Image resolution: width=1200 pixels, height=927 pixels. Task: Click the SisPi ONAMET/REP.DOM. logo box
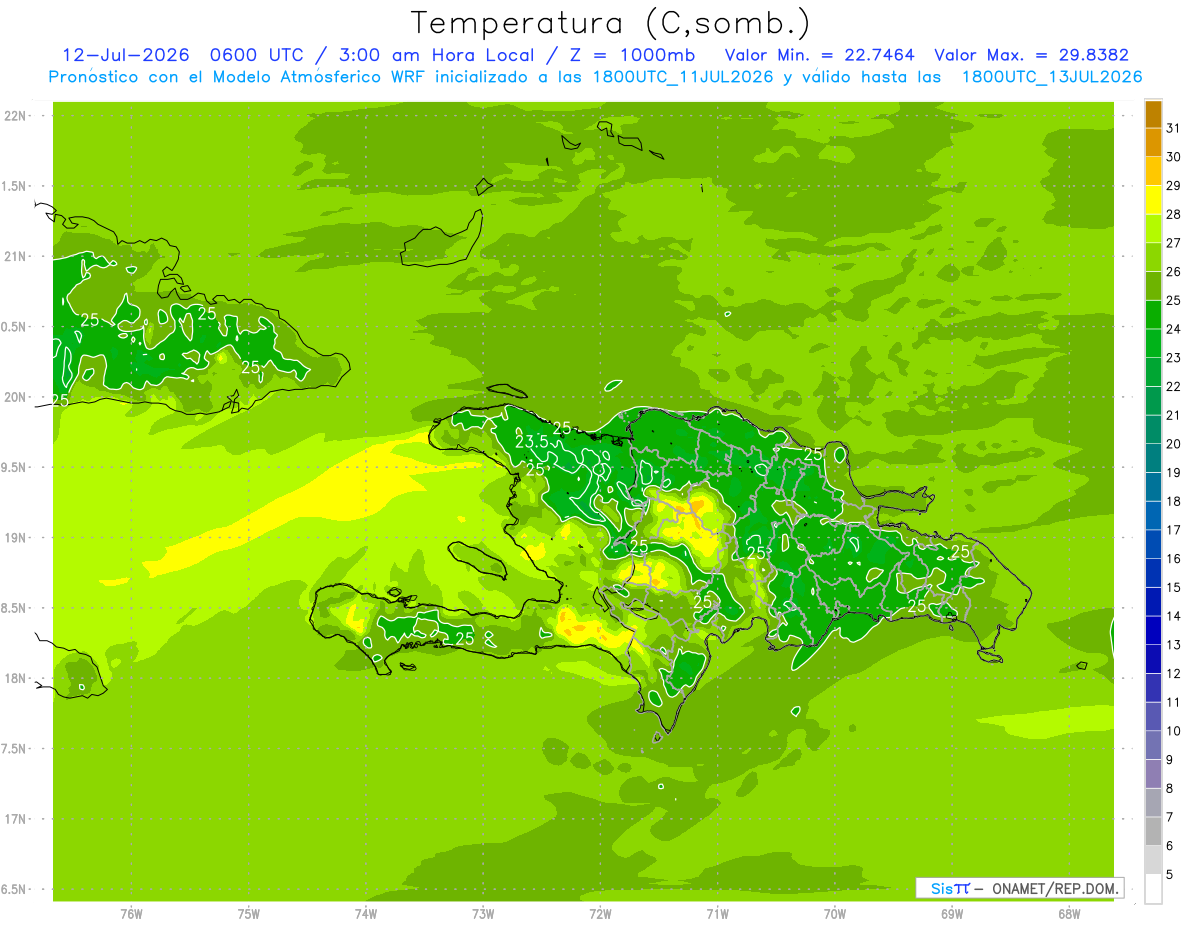[x=1019, y=888]
